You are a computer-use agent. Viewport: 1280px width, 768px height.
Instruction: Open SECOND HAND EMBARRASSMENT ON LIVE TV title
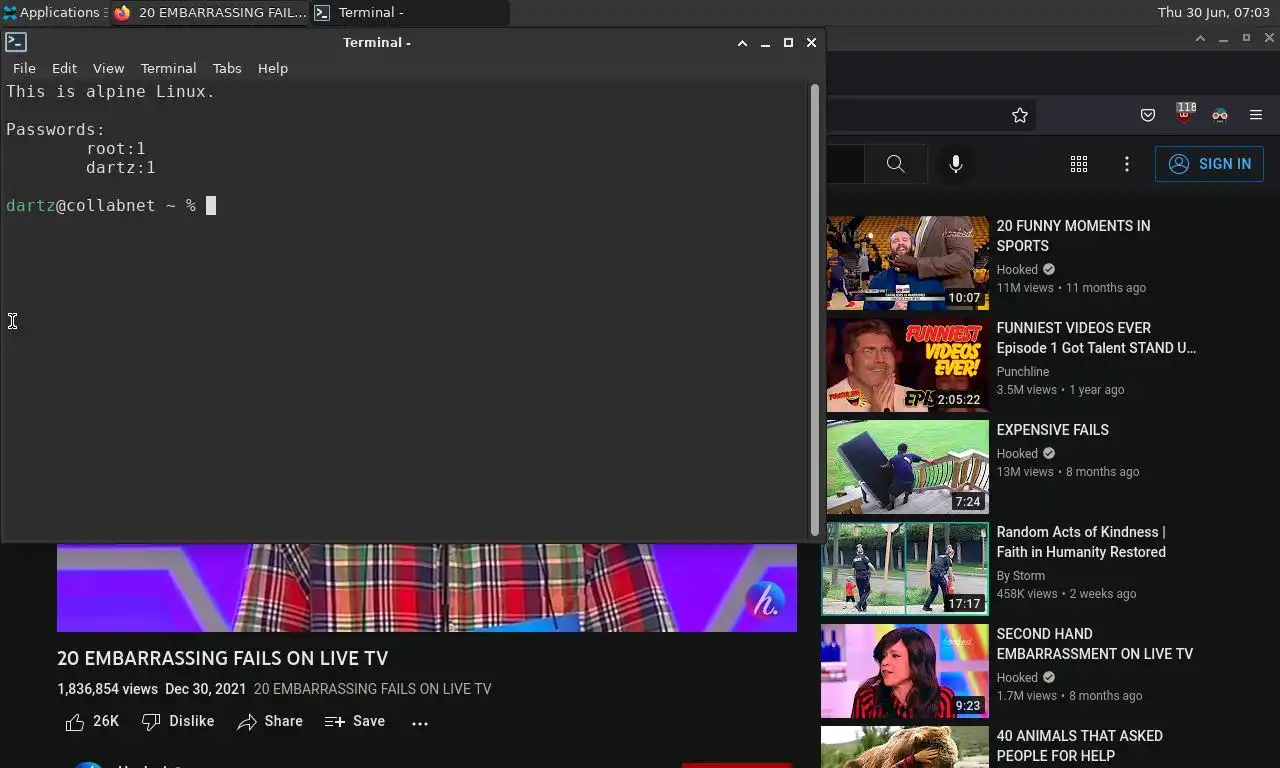[1094, 644]
